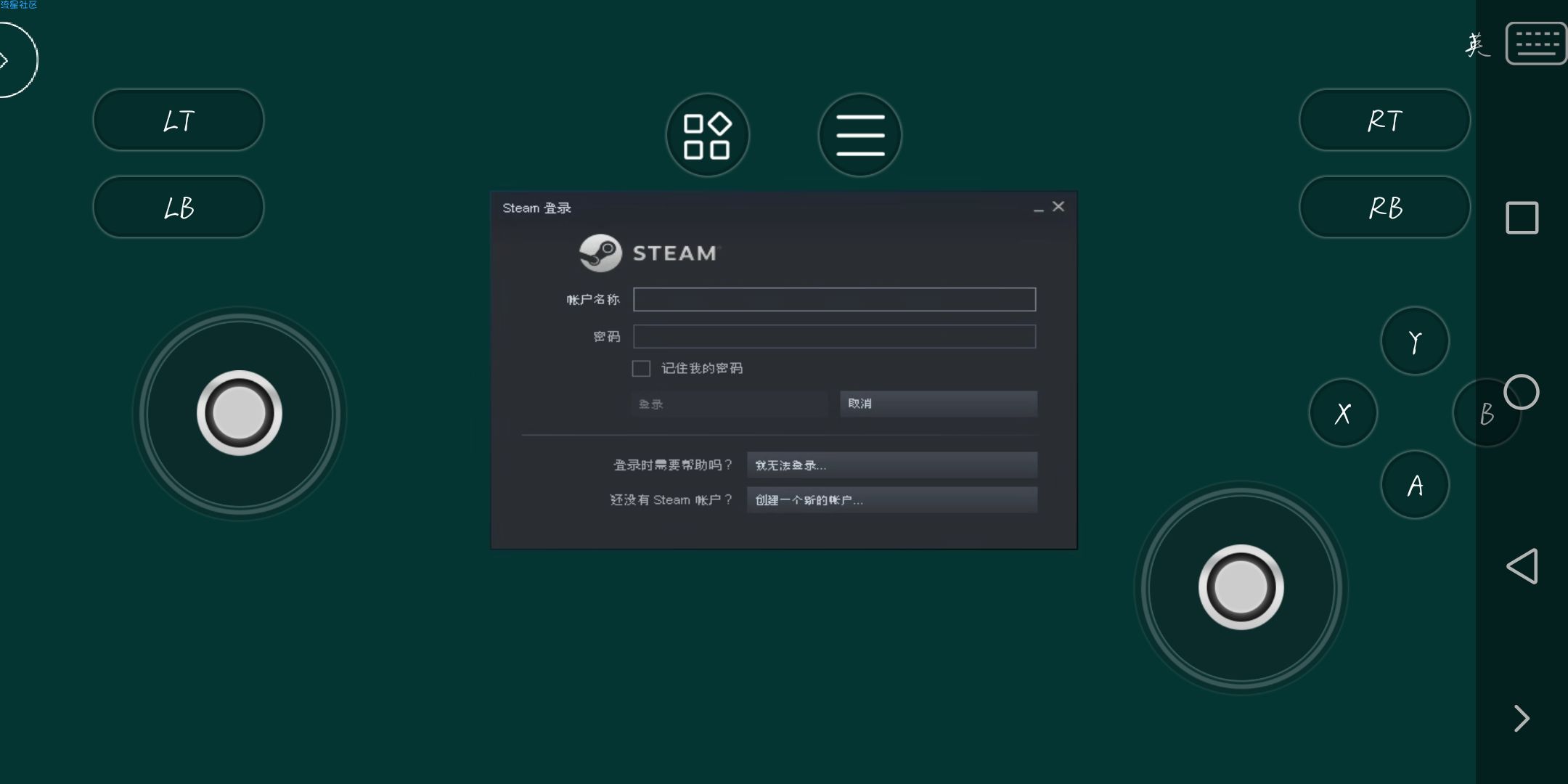Tap the RT trigger button
1568x784 pixels.
coord(1384,121)
